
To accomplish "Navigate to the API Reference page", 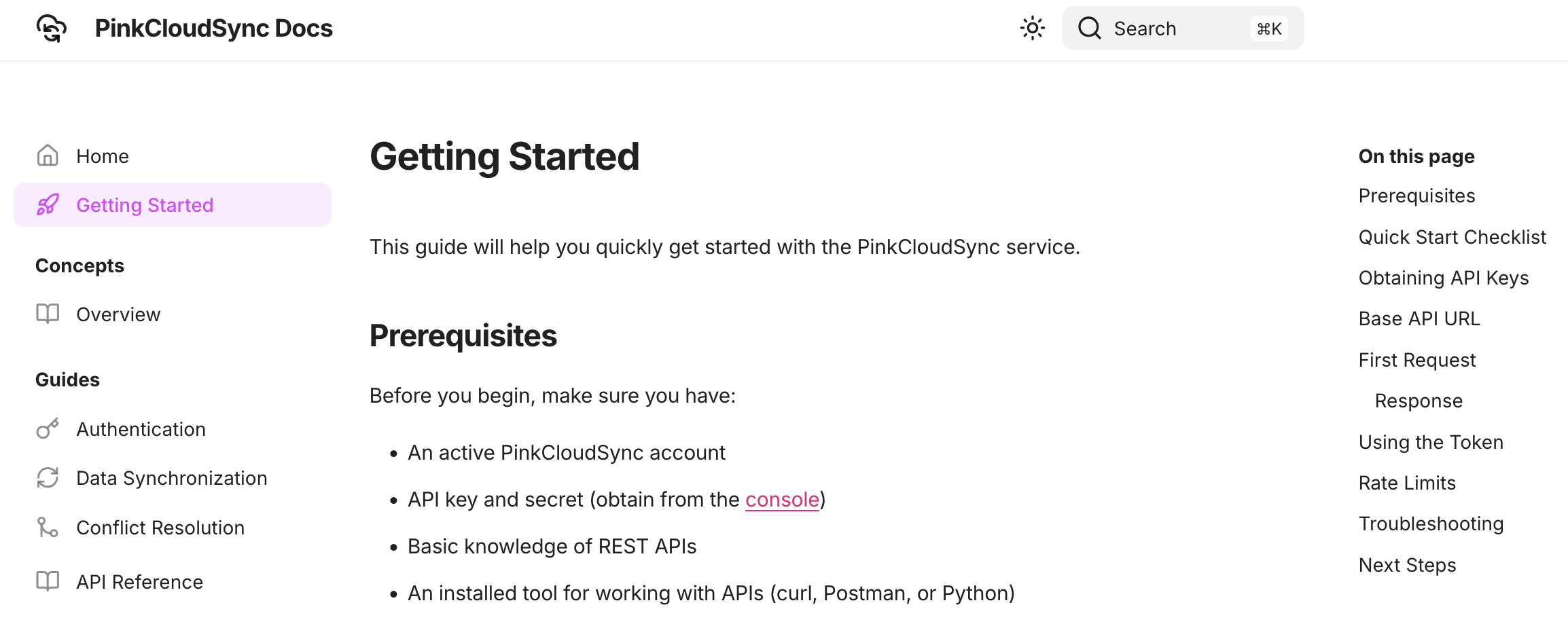I will click(x=140, y=581).
